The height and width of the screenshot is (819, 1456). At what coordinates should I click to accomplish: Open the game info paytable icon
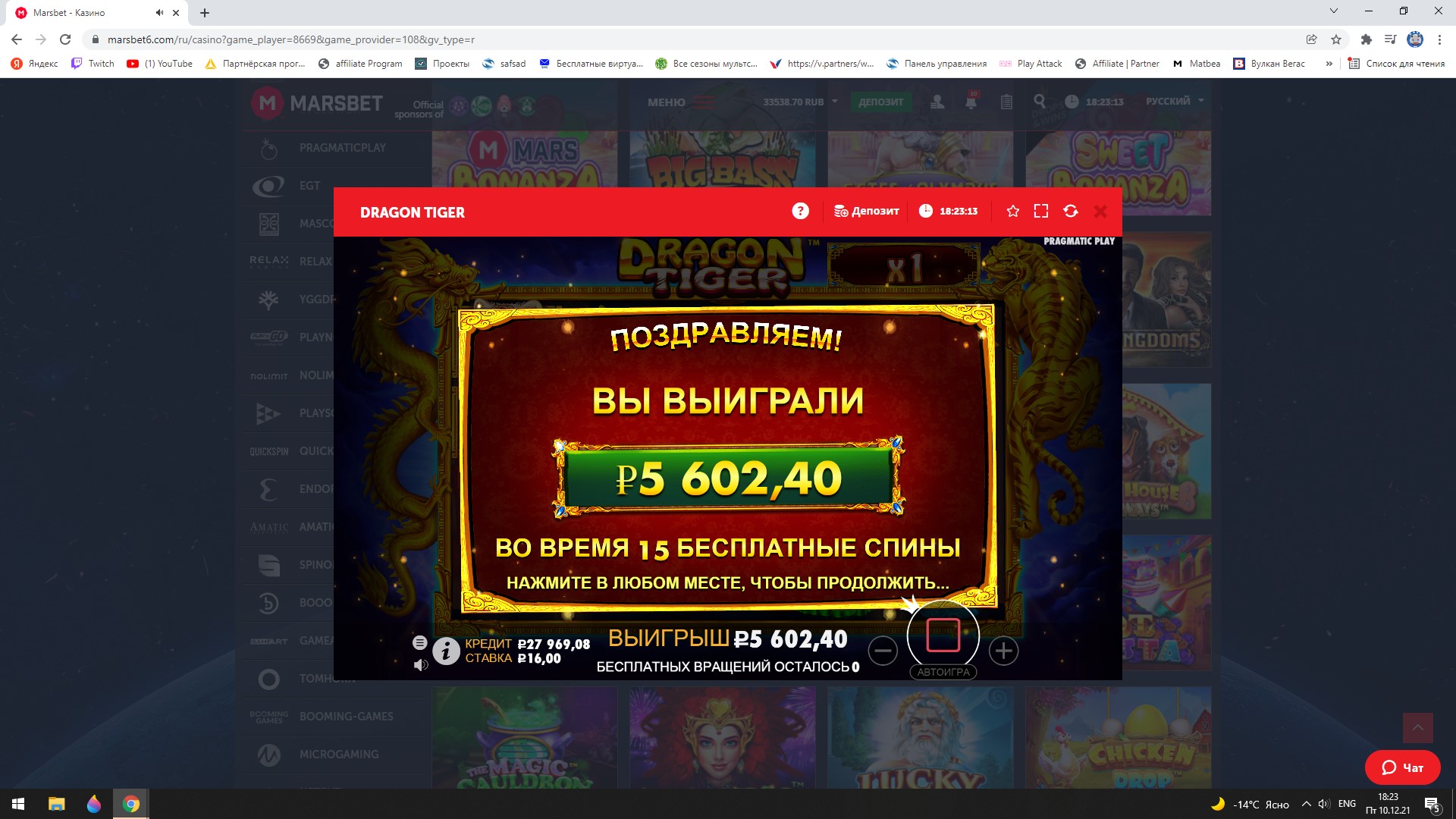coord(446,651)
